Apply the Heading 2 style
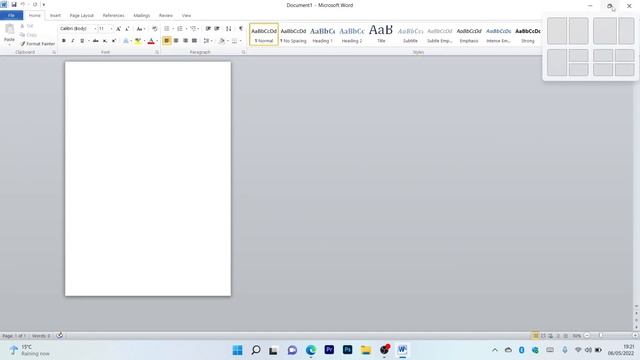 tap(352, 35)
